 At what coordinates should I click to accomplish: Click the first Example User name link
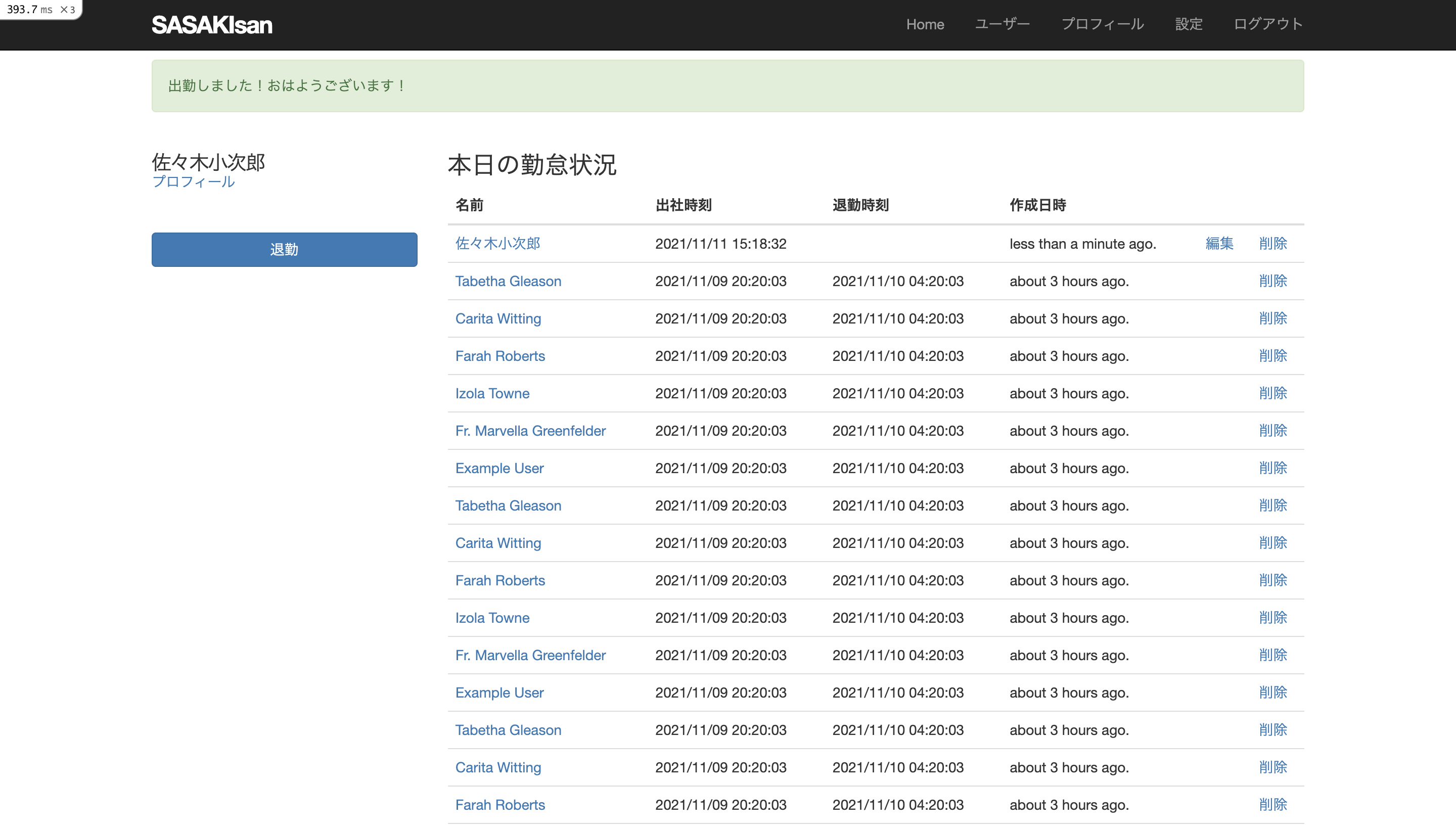499,468
